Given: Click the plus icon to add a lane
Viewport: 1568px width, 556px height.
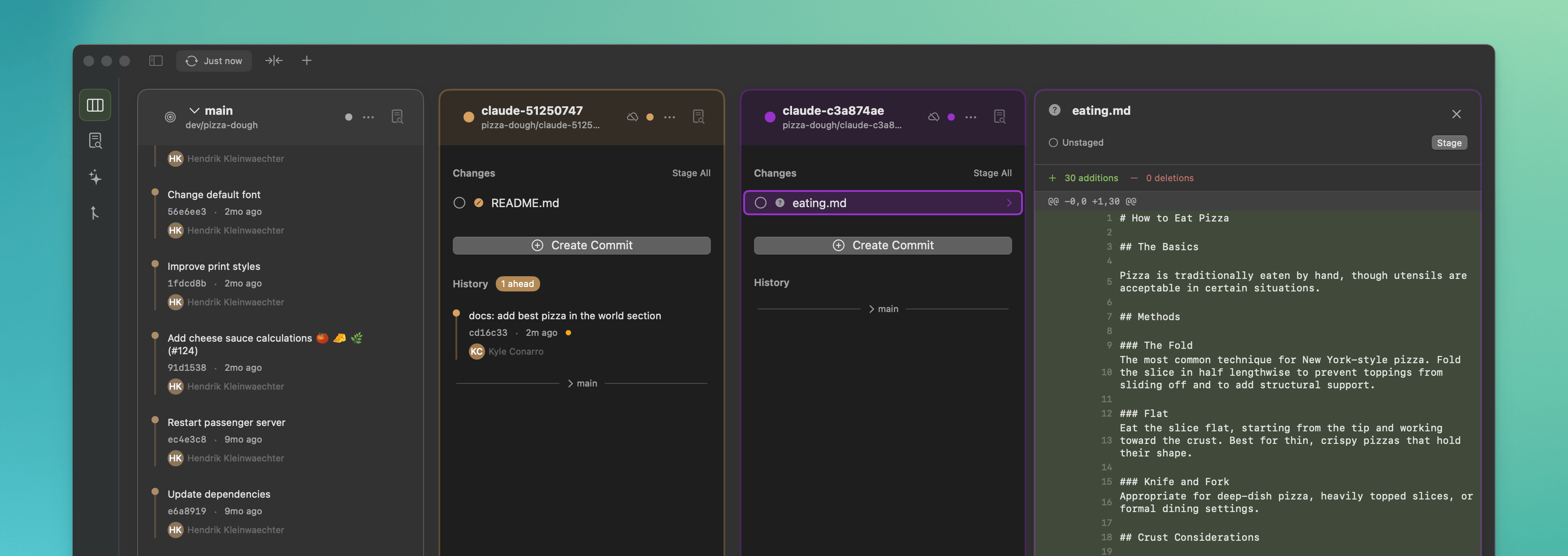Looking at the screenshot, I should (x=306, y=60).
